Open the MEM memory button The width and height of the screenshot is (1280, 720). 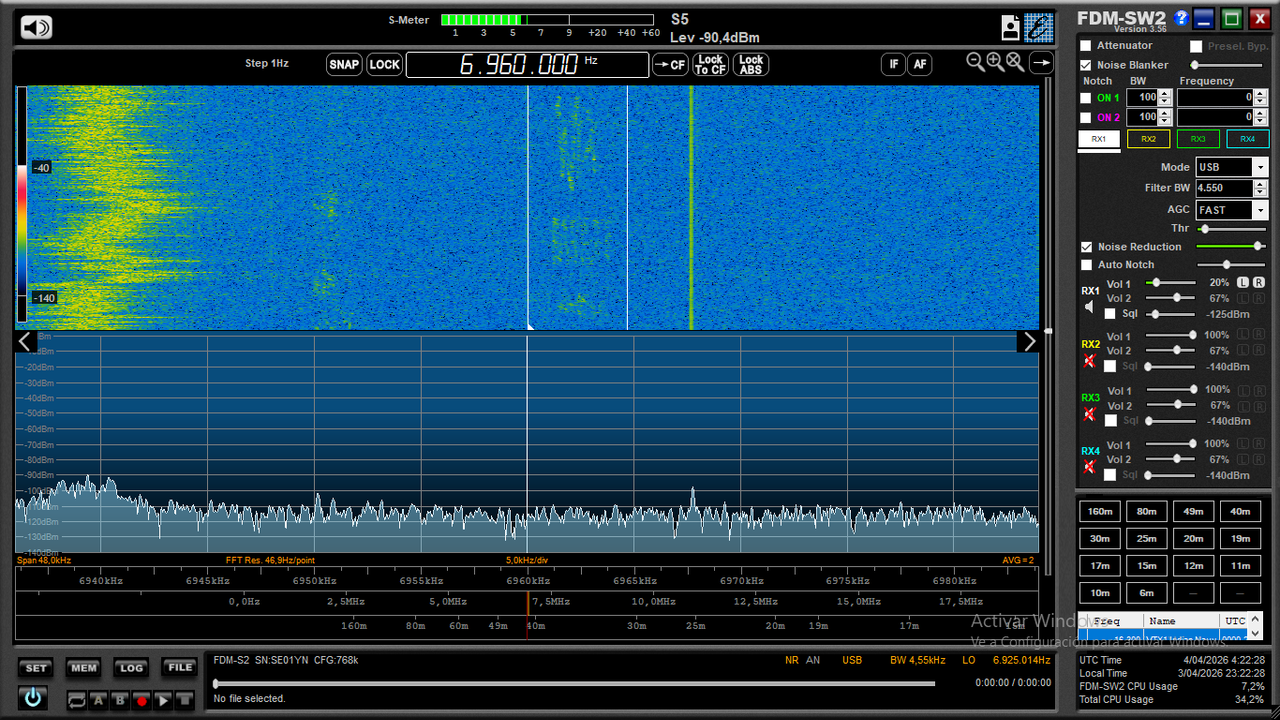pos(84,668)
